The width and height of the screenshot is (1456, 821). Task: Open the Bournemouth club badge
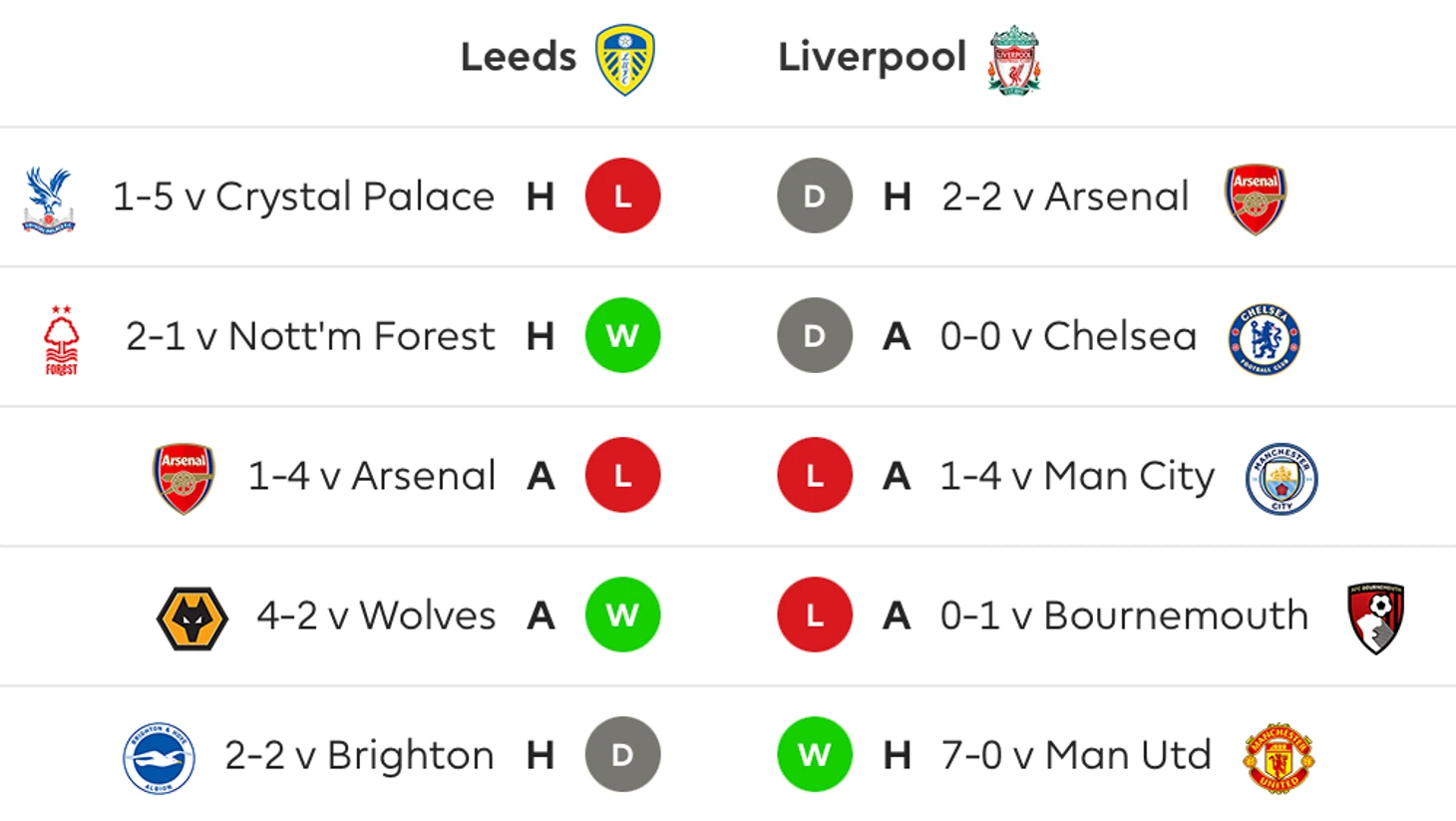(x=1376, y=618)
